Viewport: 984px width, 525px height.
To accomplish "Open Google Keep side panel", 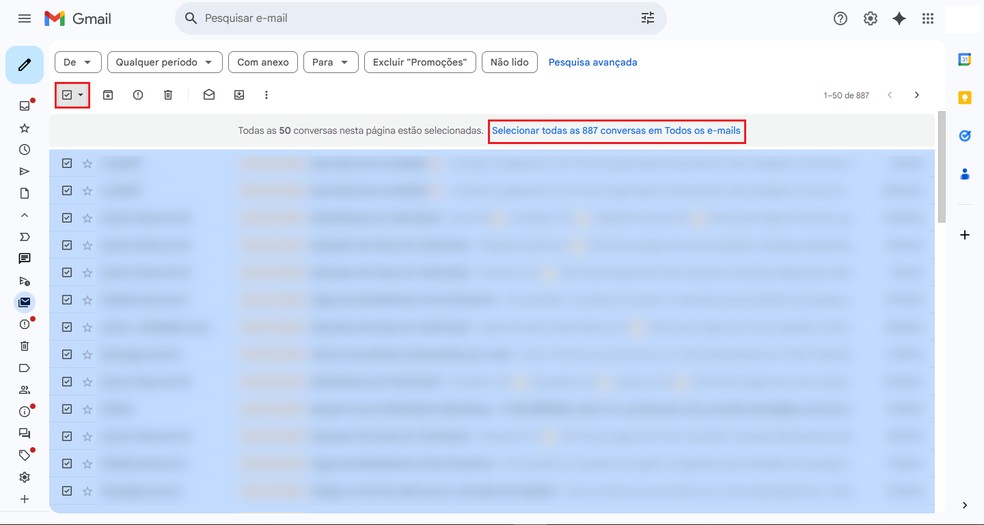I will click(965, 98).
